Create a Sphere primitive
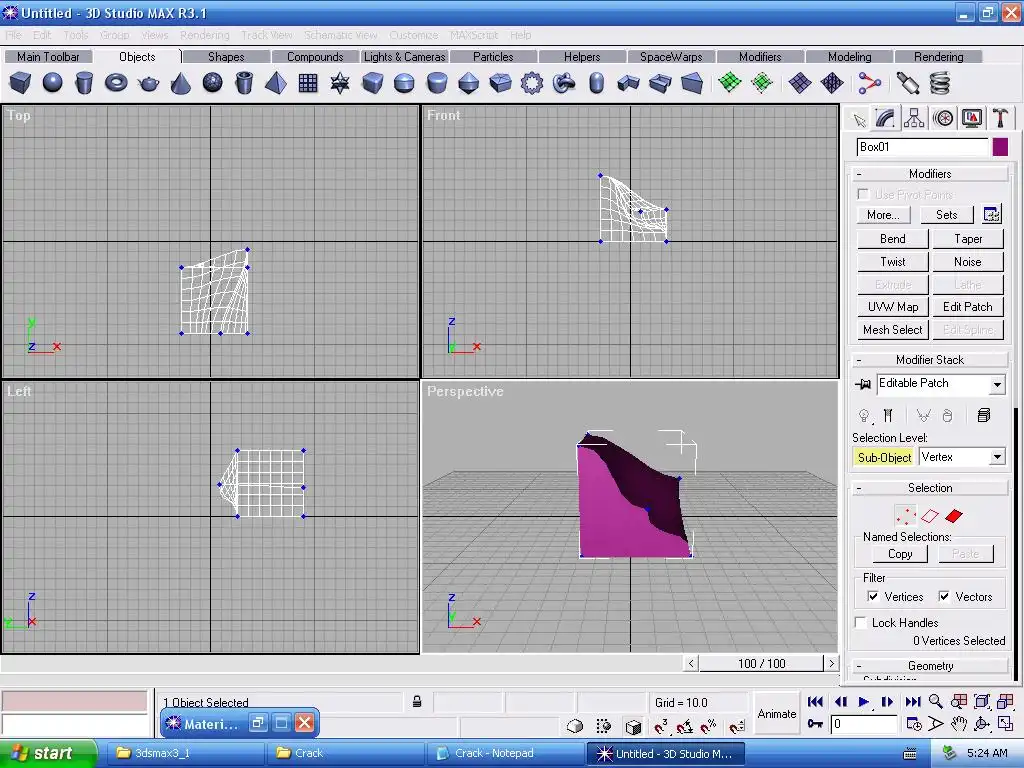 click(x=52, y=83)
